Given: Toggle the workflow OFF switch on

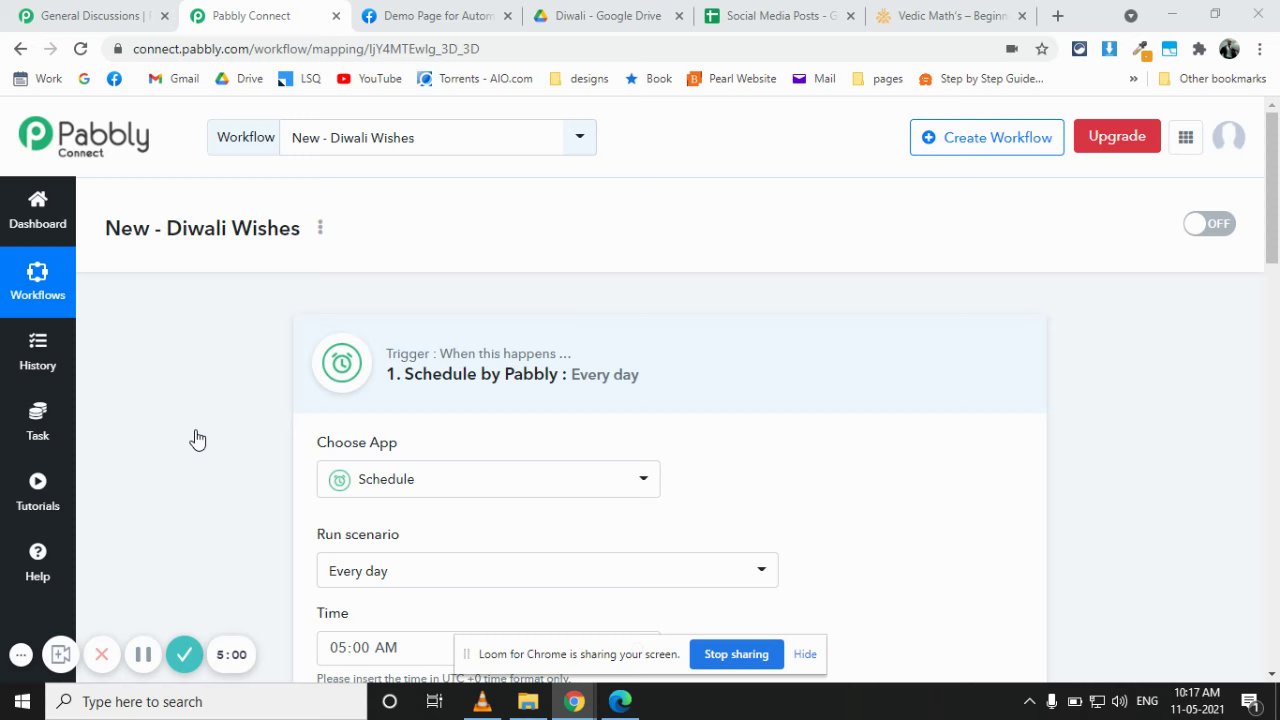Looking at the screenshot, I should pos(1209,224).
